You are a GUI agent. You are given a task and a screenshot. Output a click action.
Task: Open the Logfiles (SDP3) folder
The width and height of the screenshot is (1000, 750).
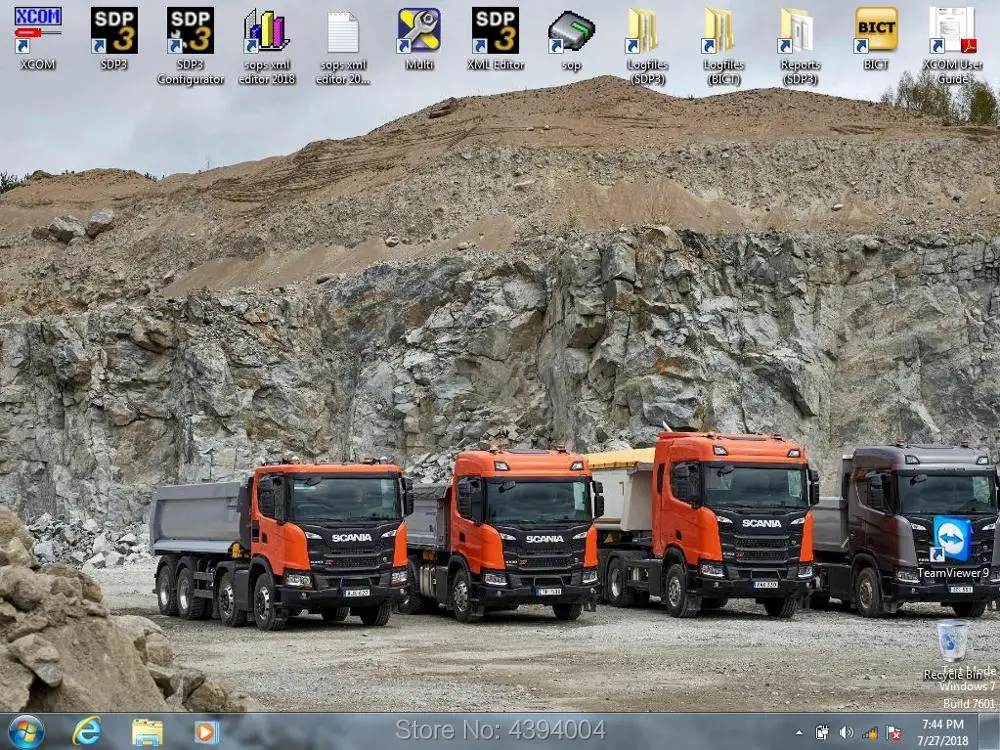click(647, 31)
